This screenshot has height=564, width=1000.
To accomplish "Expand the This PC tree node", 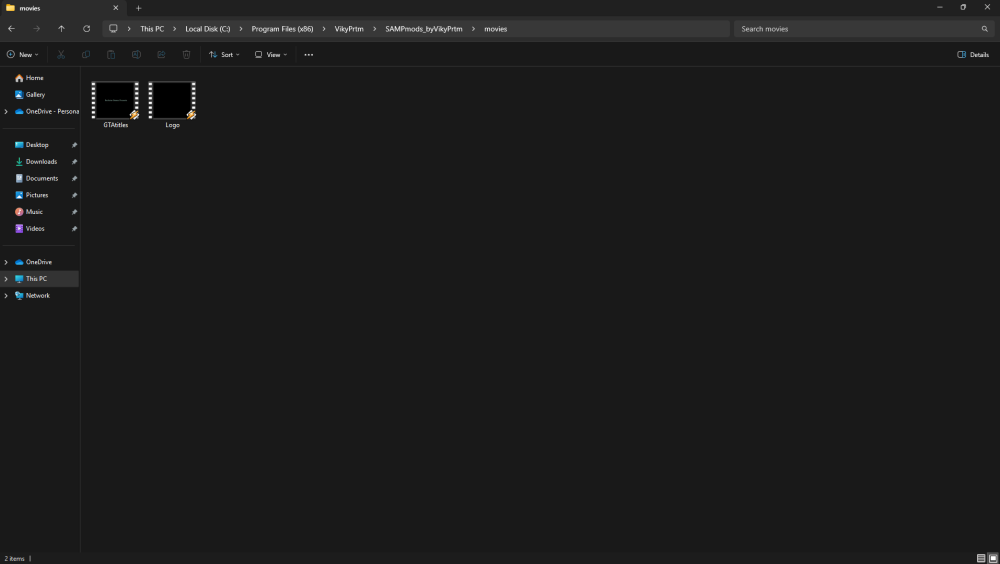I will click(x=6, y=279).
